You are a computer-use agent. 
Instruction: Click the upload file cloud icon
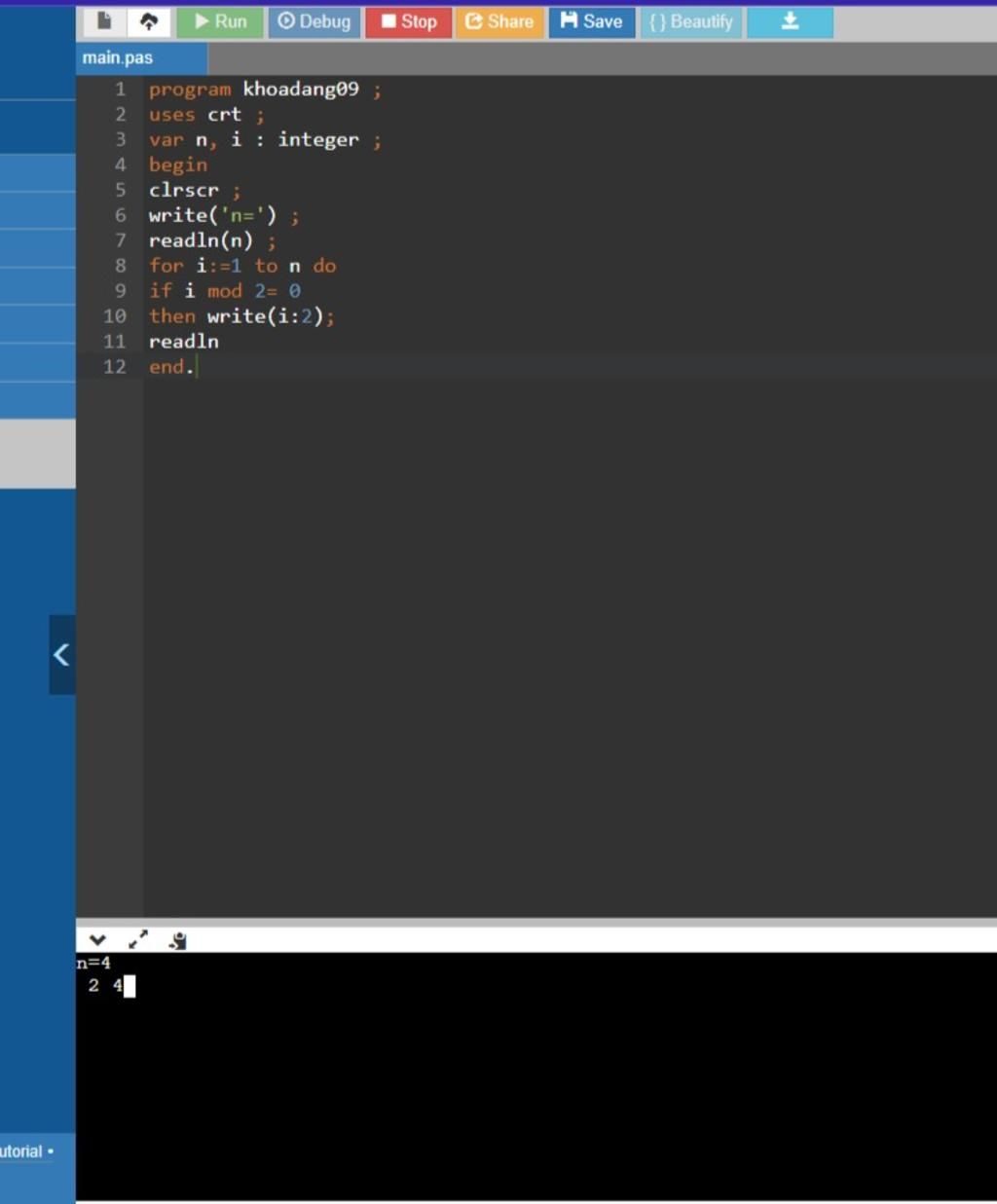click(149, 21)
